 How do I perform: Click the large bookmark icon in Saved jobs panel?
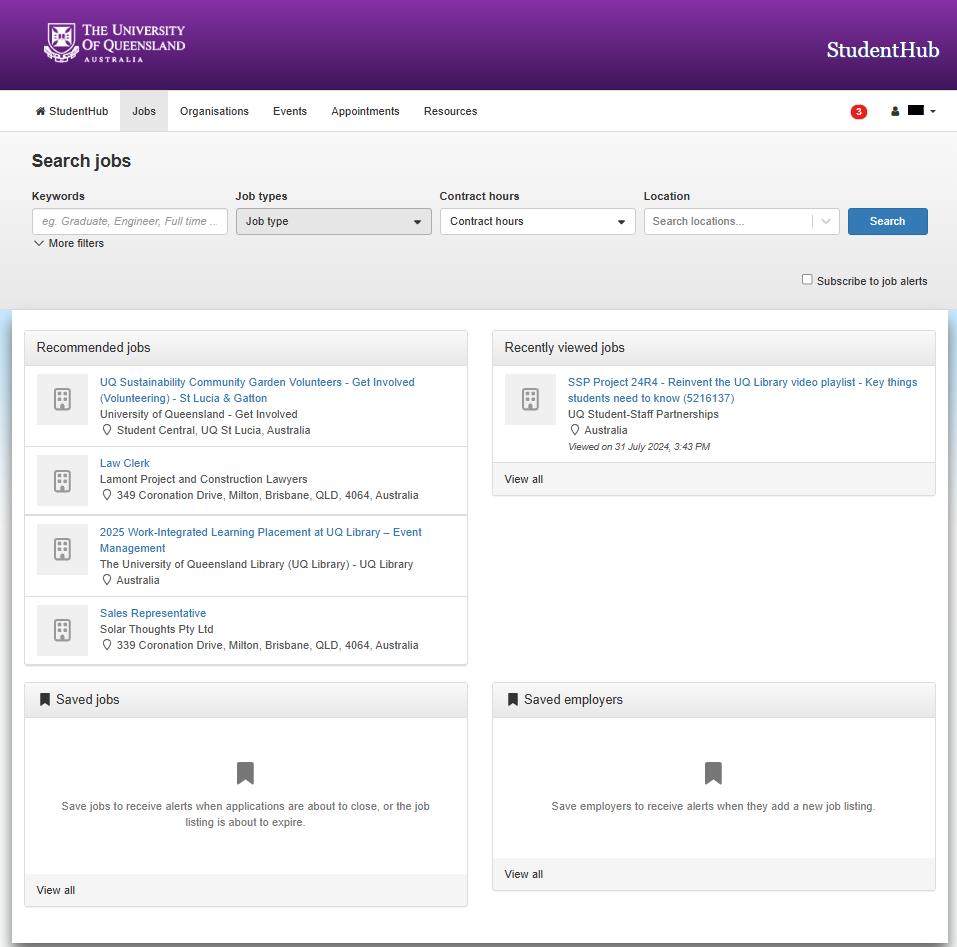[245, 773]
